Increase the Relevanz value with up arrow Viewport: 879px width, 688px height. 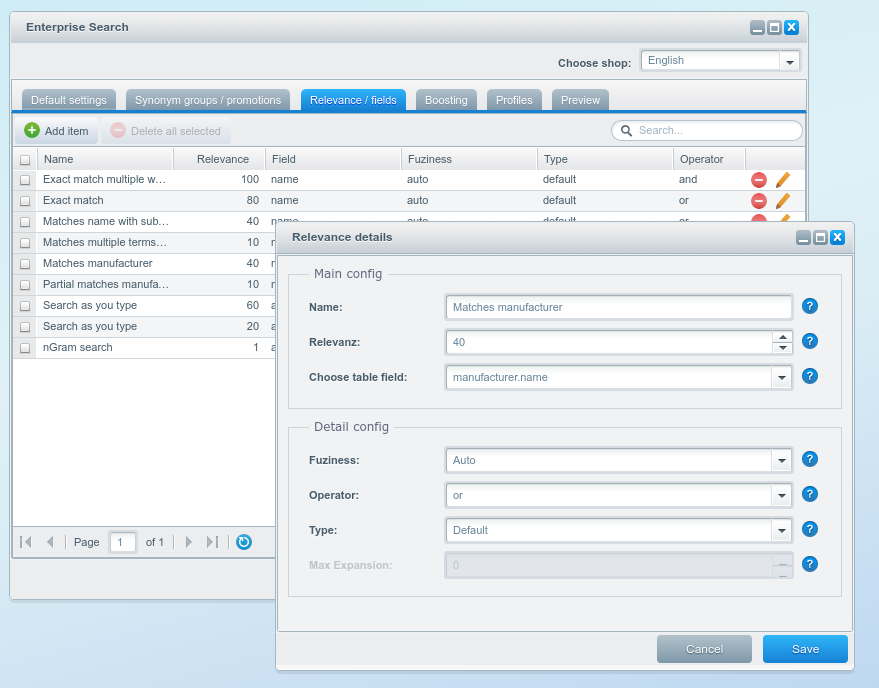click(782, 336)
